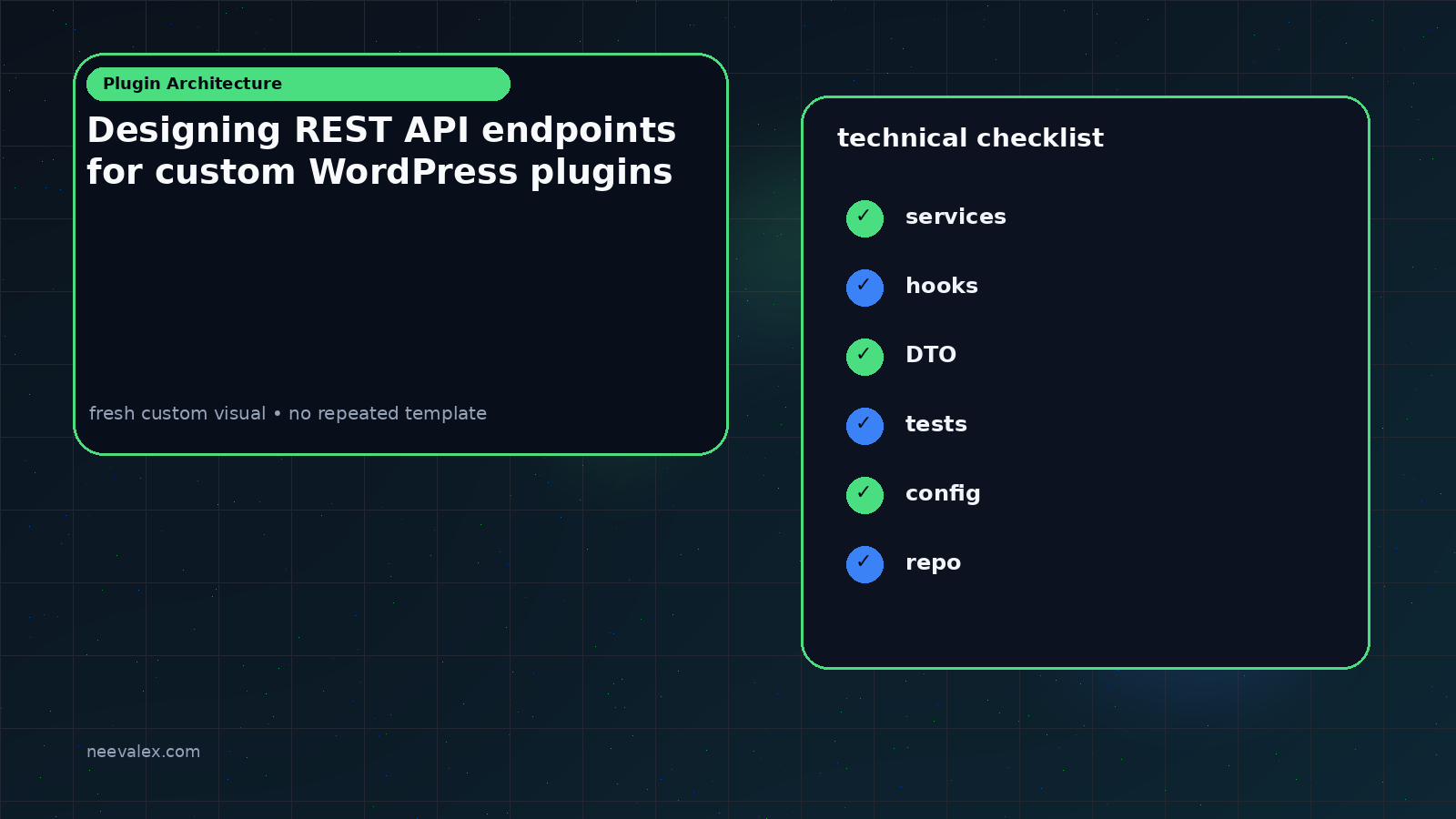Select the Plugin Architecture badge

298,84
